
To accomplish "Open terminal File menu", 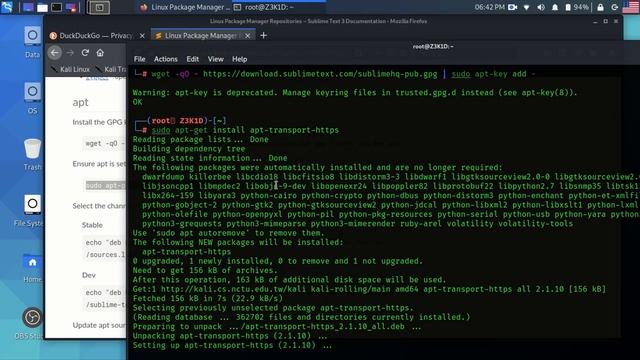I will pos(140,59).
